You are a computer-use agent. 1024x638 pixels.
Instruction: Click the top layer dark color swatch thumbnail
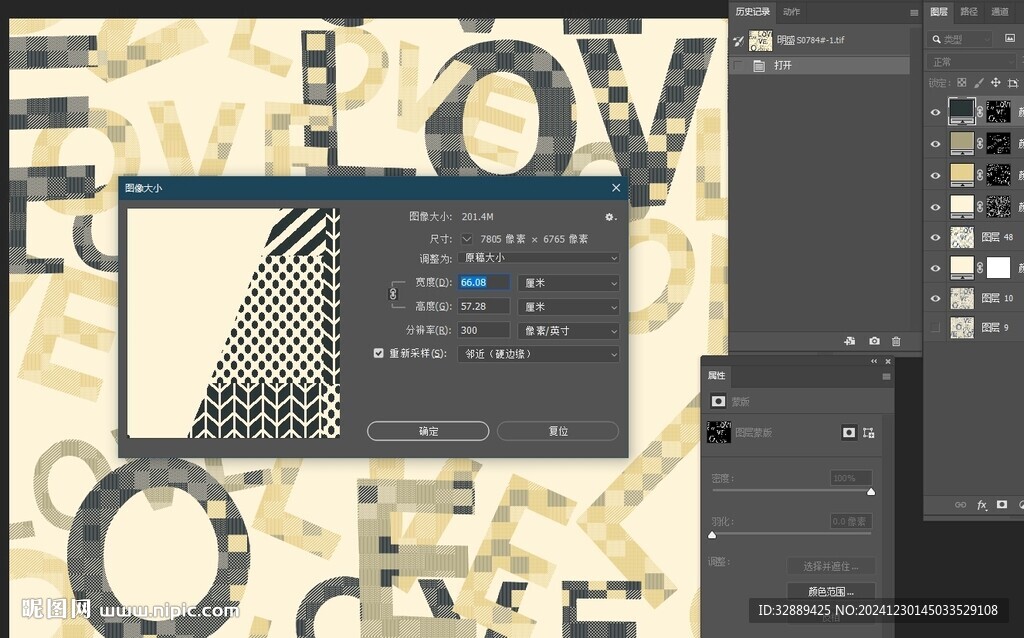click(962, 110)
